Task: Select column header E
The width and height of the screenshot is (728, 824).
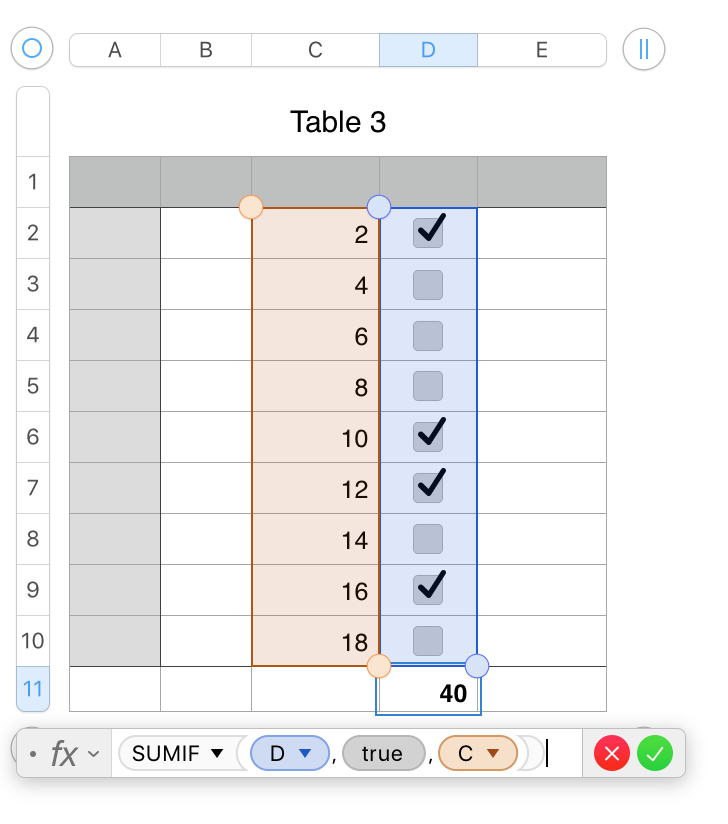Action: pos(541,50)
